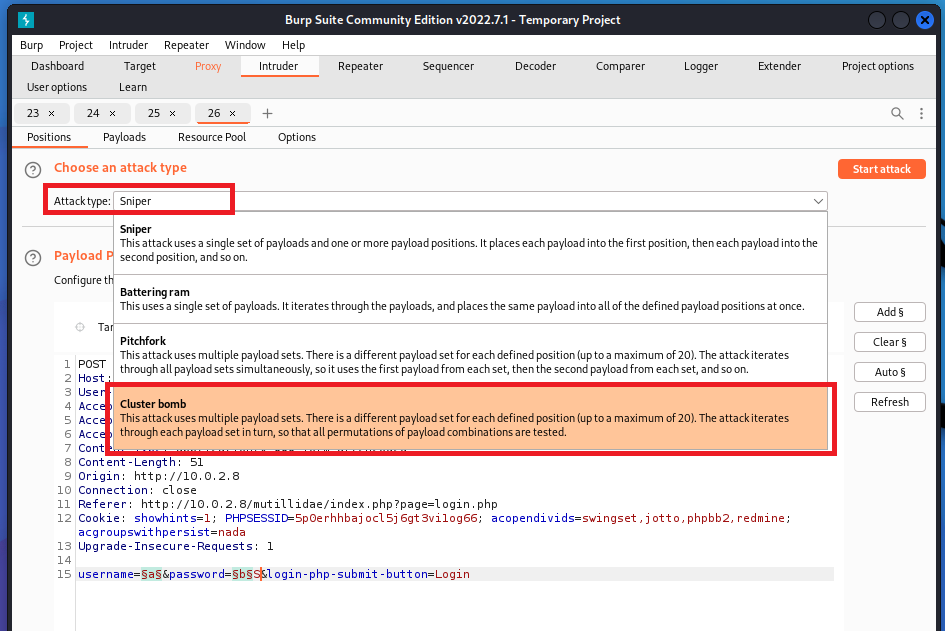945x631 pixels.
Task: Switch to the Logger tab
Action: (x=701, y=66)
